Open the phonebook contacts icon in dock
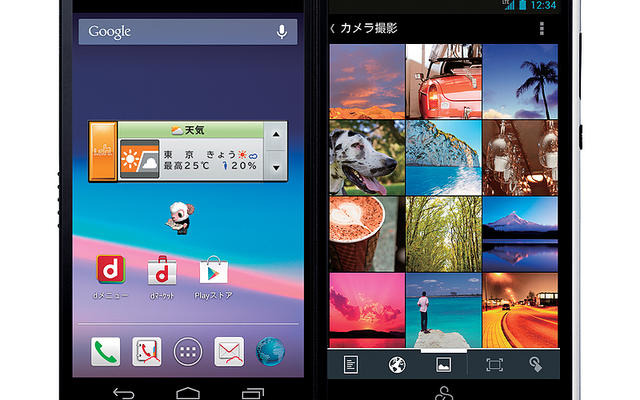 tap(147, 351)
